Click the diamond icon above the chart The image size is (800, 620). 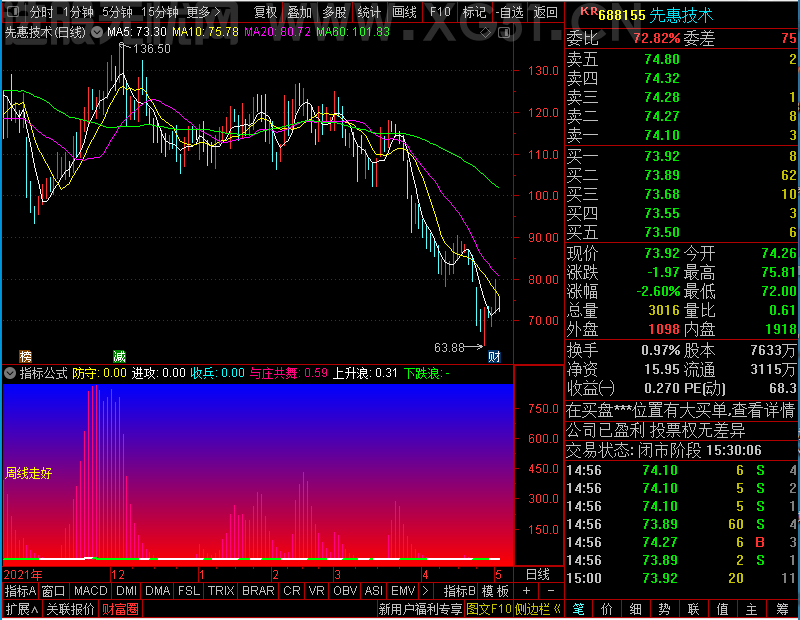pos(486,33)
